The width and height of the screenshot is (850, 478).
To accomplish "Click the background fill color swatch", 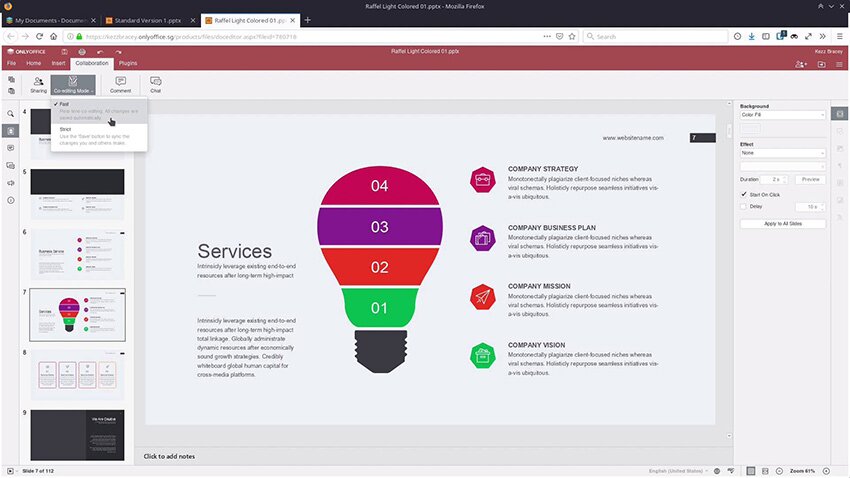I will click(749, 129).
